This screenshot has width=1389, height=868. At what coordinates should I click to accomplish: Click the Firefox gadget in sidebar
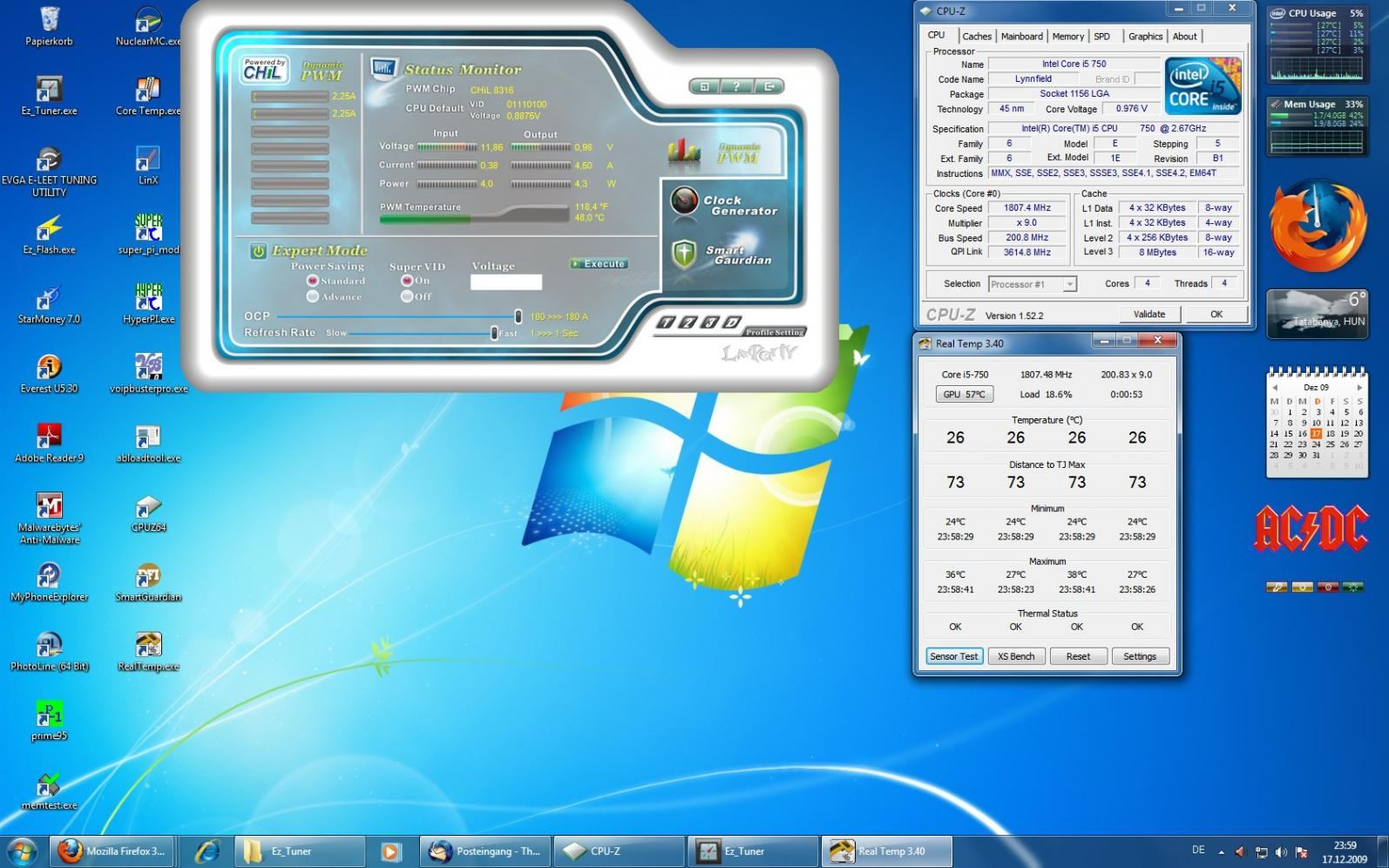pos(1318,227)
